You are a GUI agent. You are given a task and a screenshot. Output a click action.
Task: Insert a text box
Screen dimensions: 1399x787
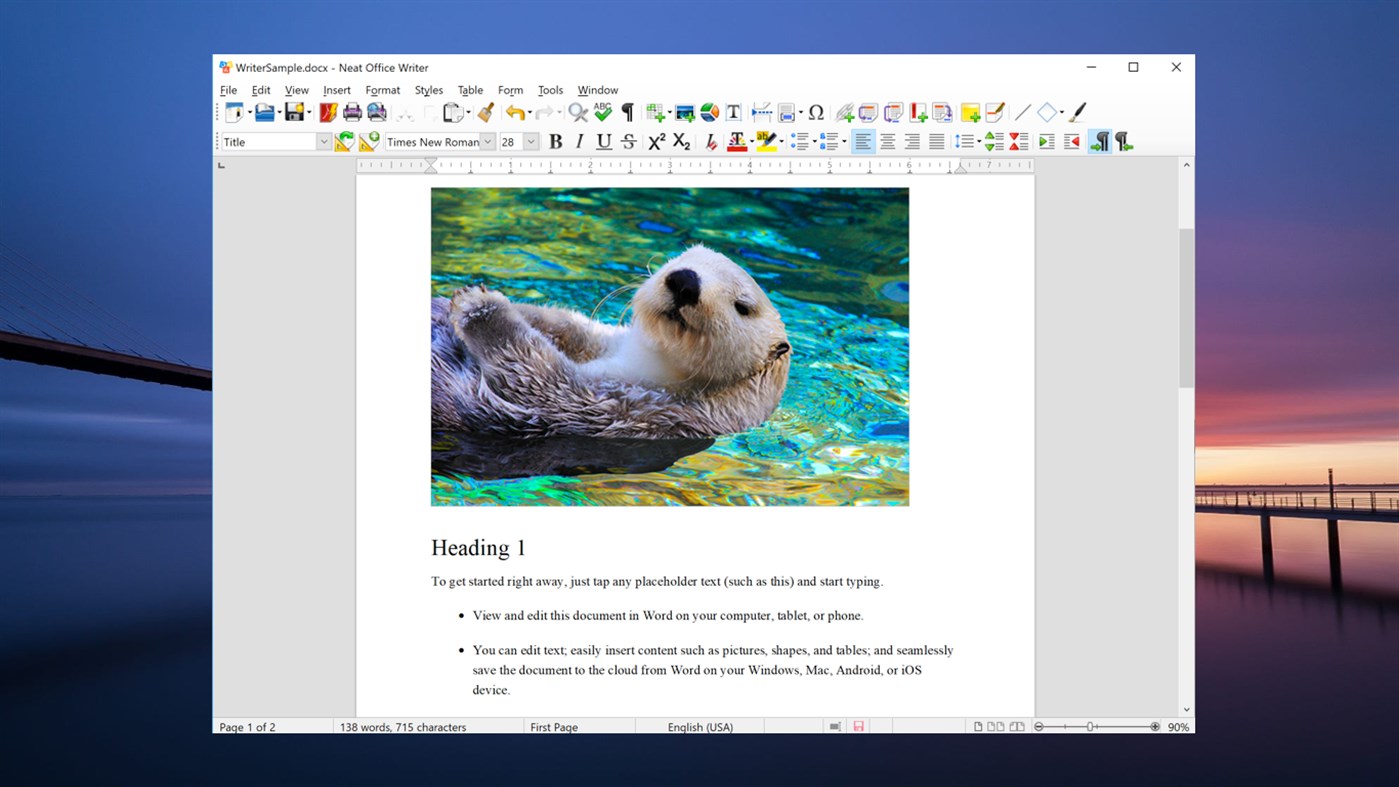pyautogui.click(x=733, y=112)
